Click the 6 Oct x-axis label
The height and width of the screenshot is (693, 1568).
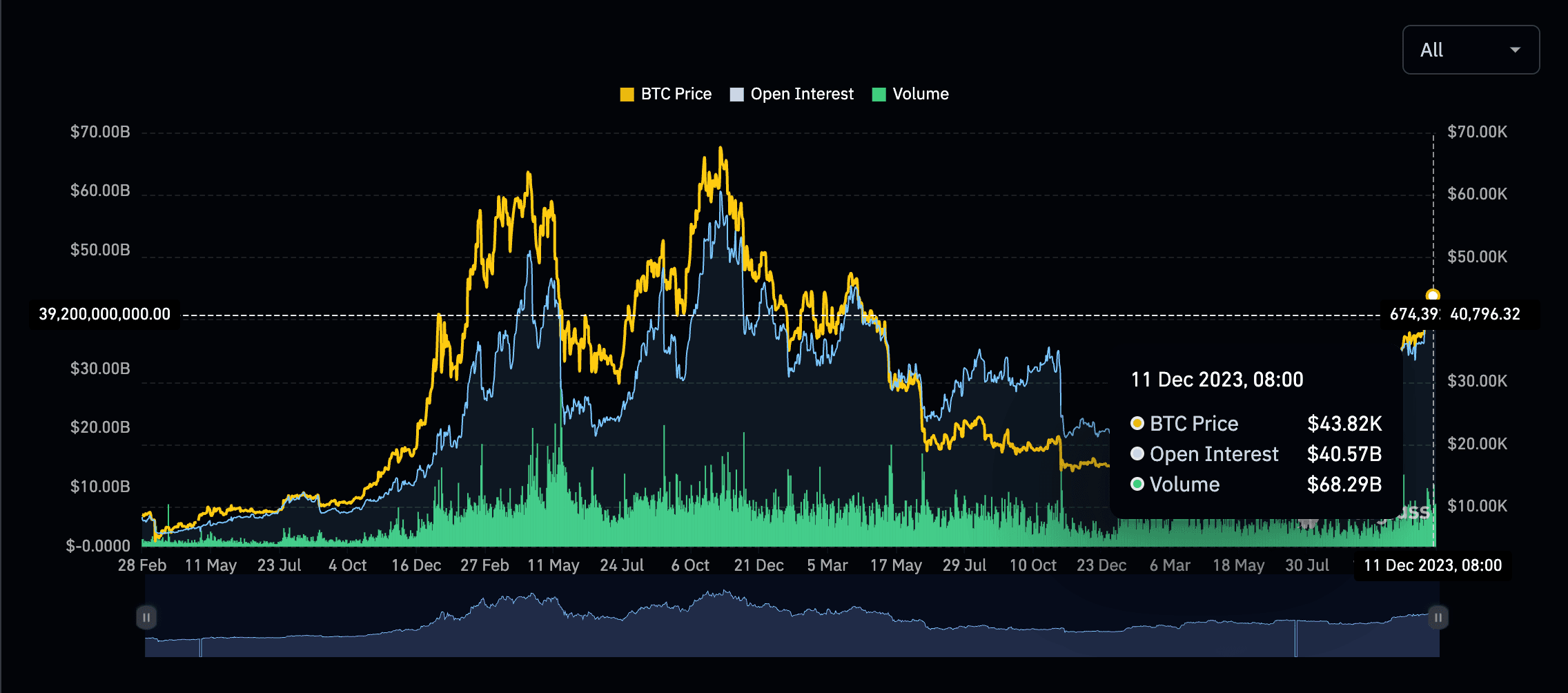coord(690,565)
